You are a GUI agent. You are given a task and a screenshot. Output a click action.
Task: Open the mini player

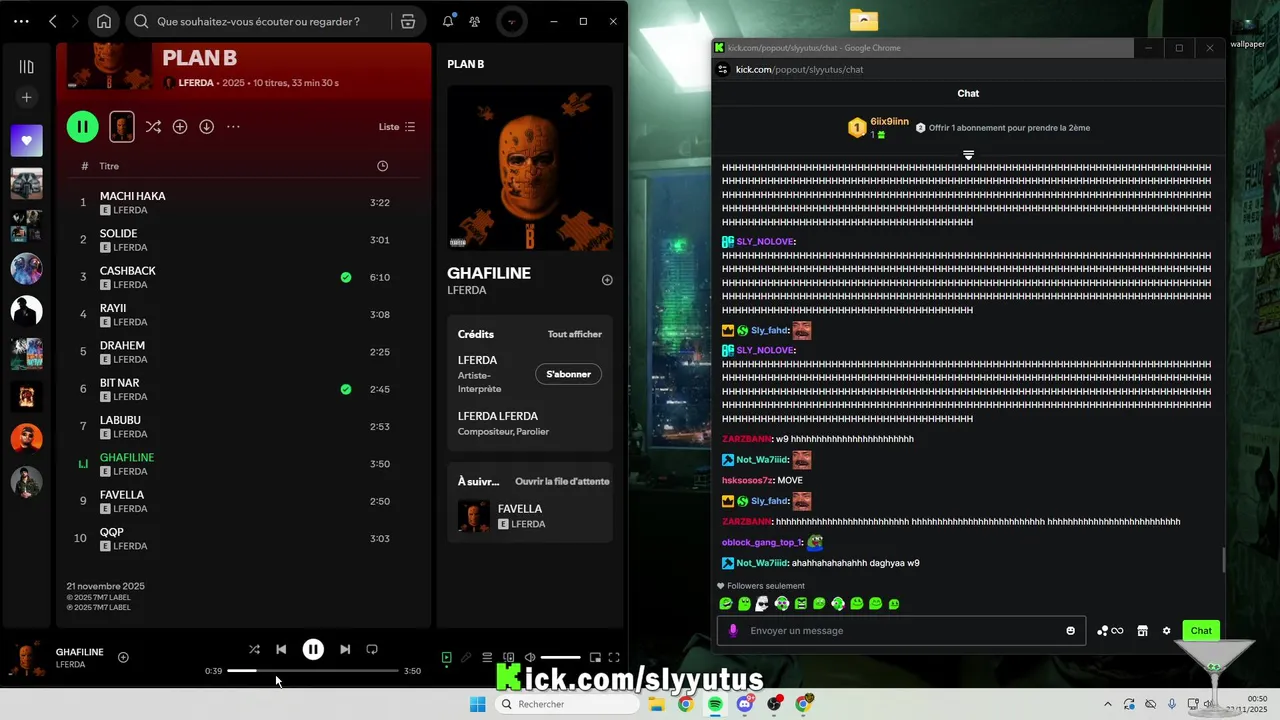coord(595,657)
